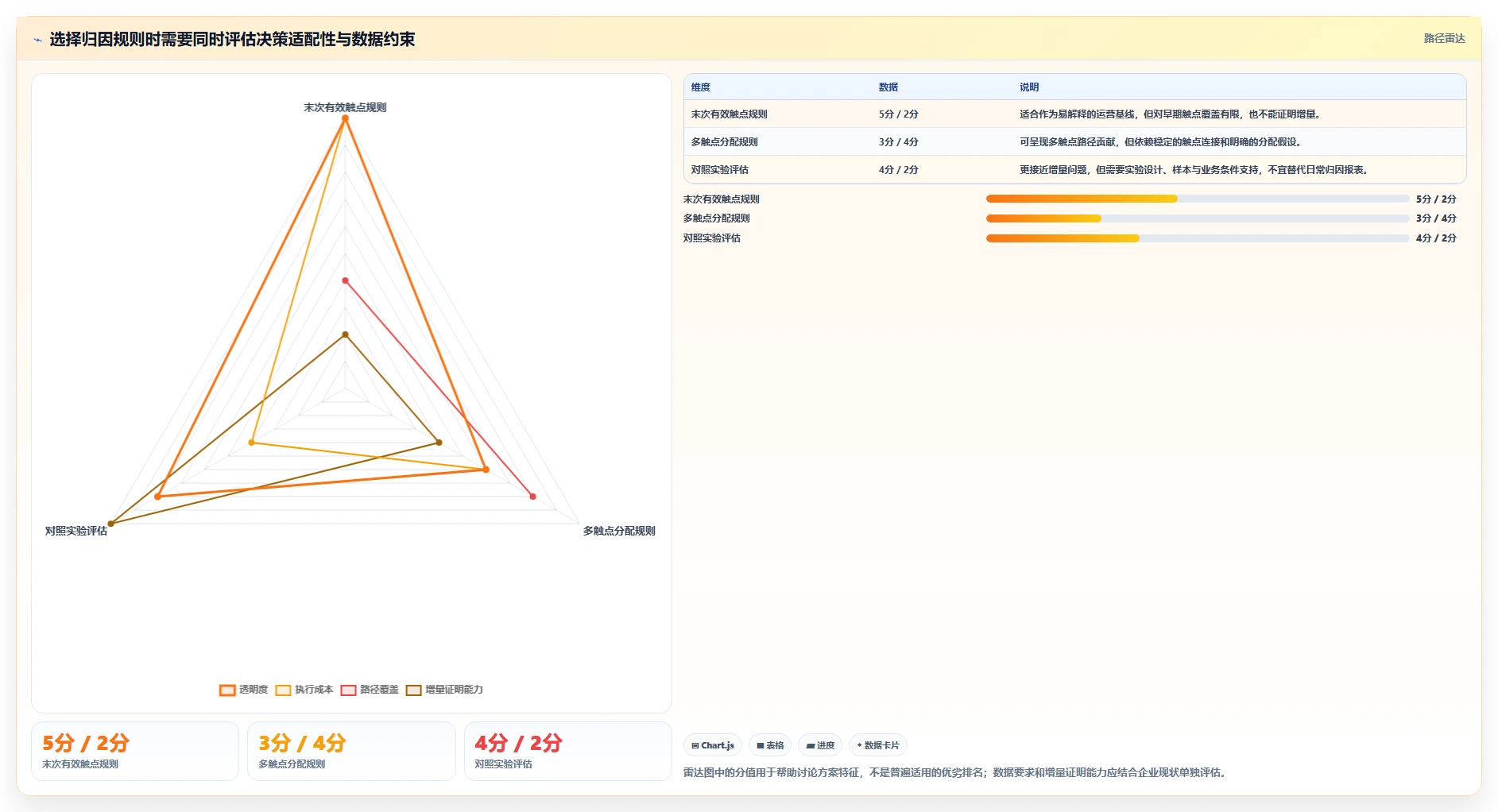Click the orange 透明度 peak data point

click(345, 118)
